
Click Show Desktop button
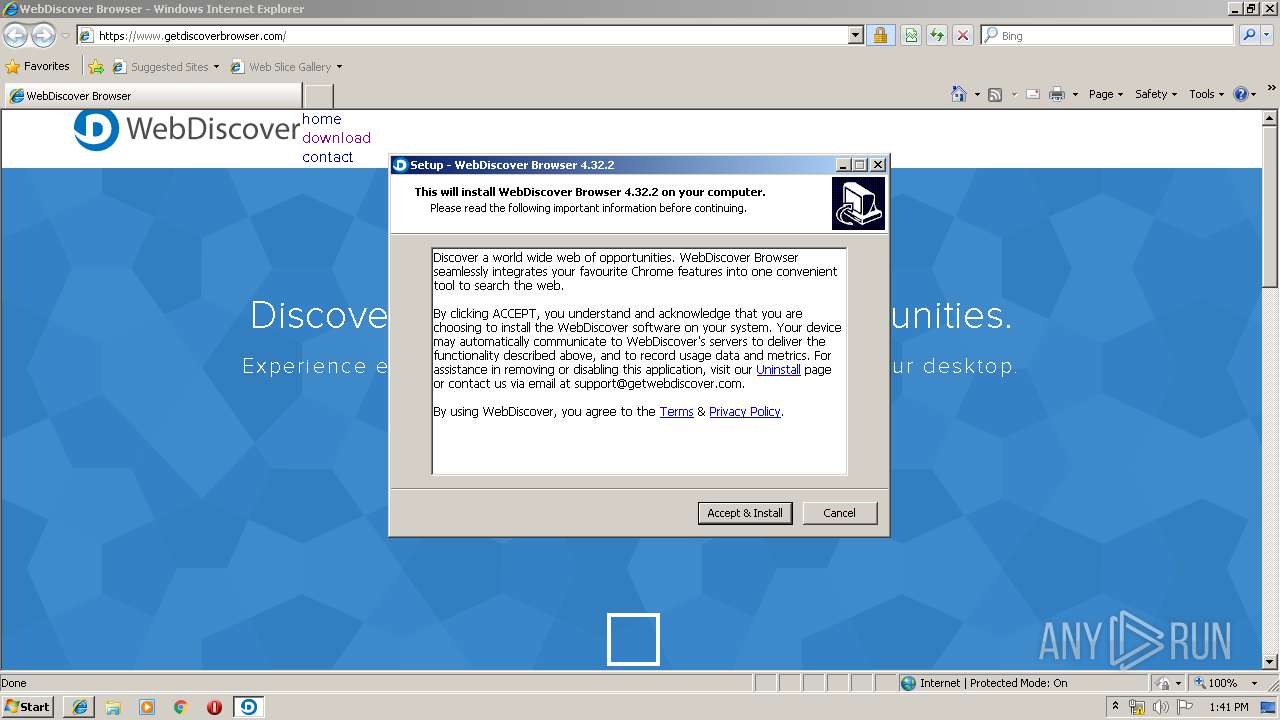coord(1269,707)
